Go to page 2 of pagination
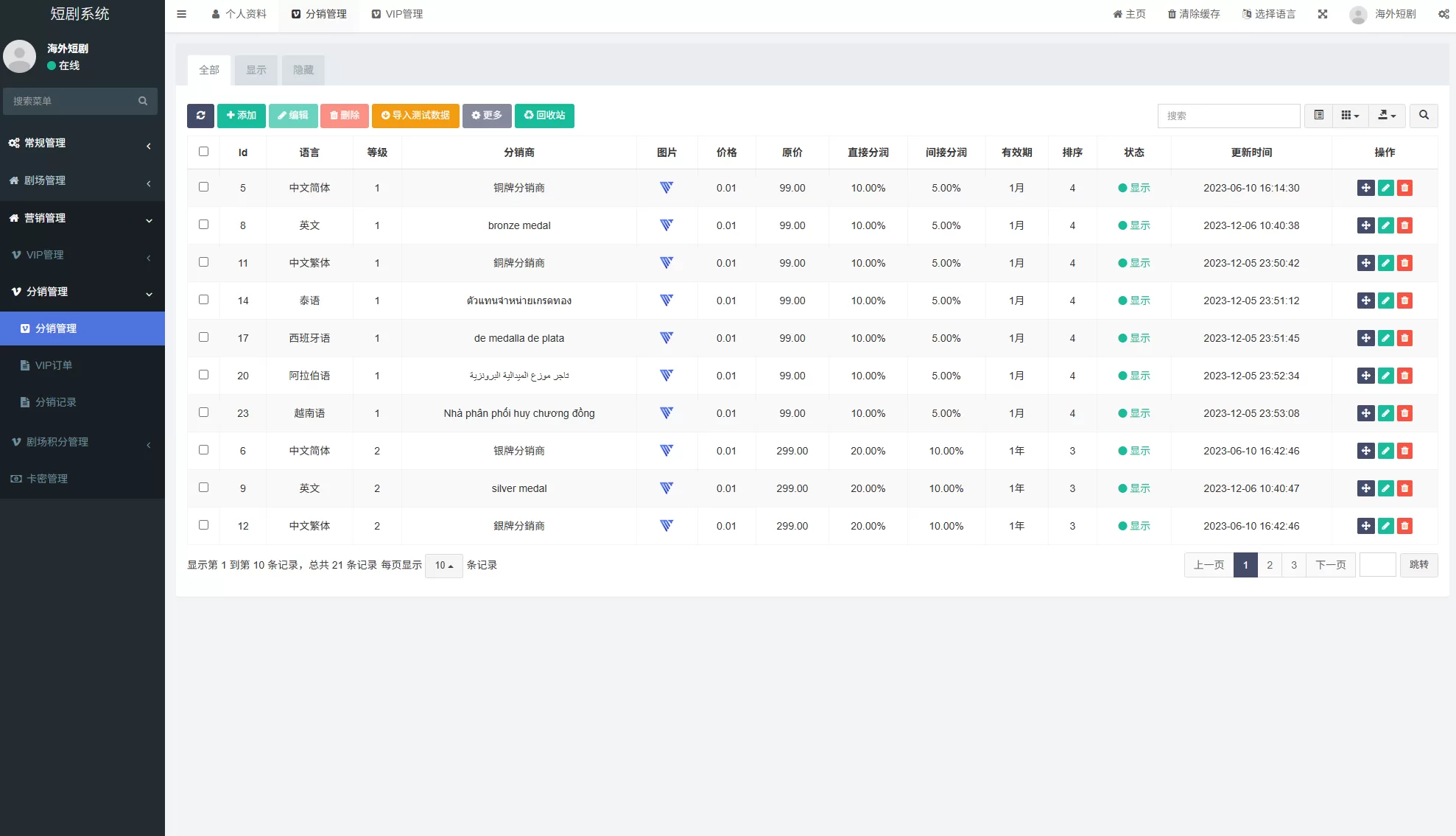 coord(1269,565)
